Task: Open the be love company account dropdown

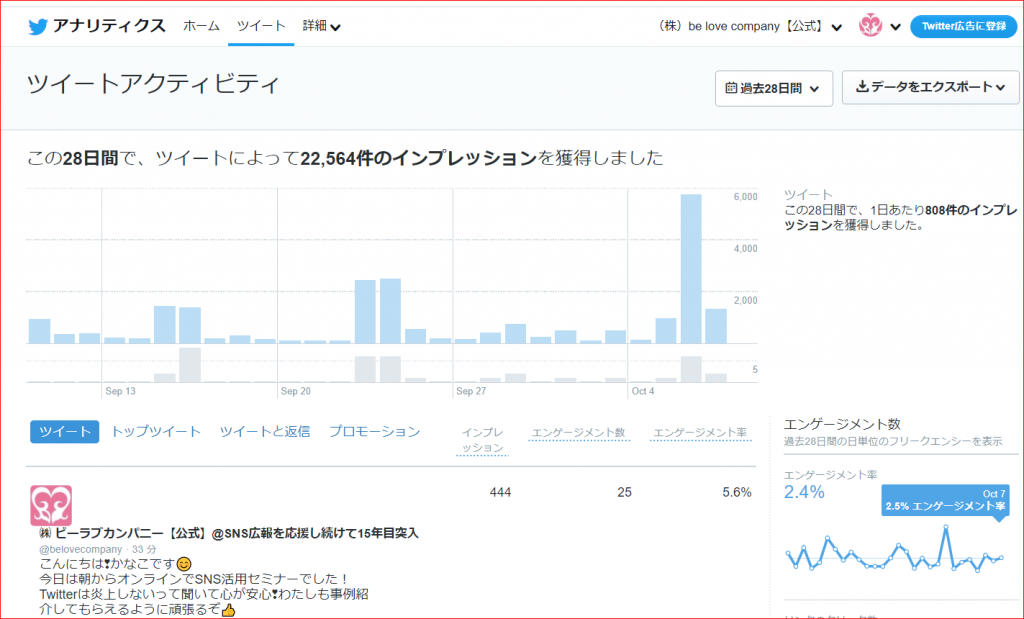Action: [751, 26]
